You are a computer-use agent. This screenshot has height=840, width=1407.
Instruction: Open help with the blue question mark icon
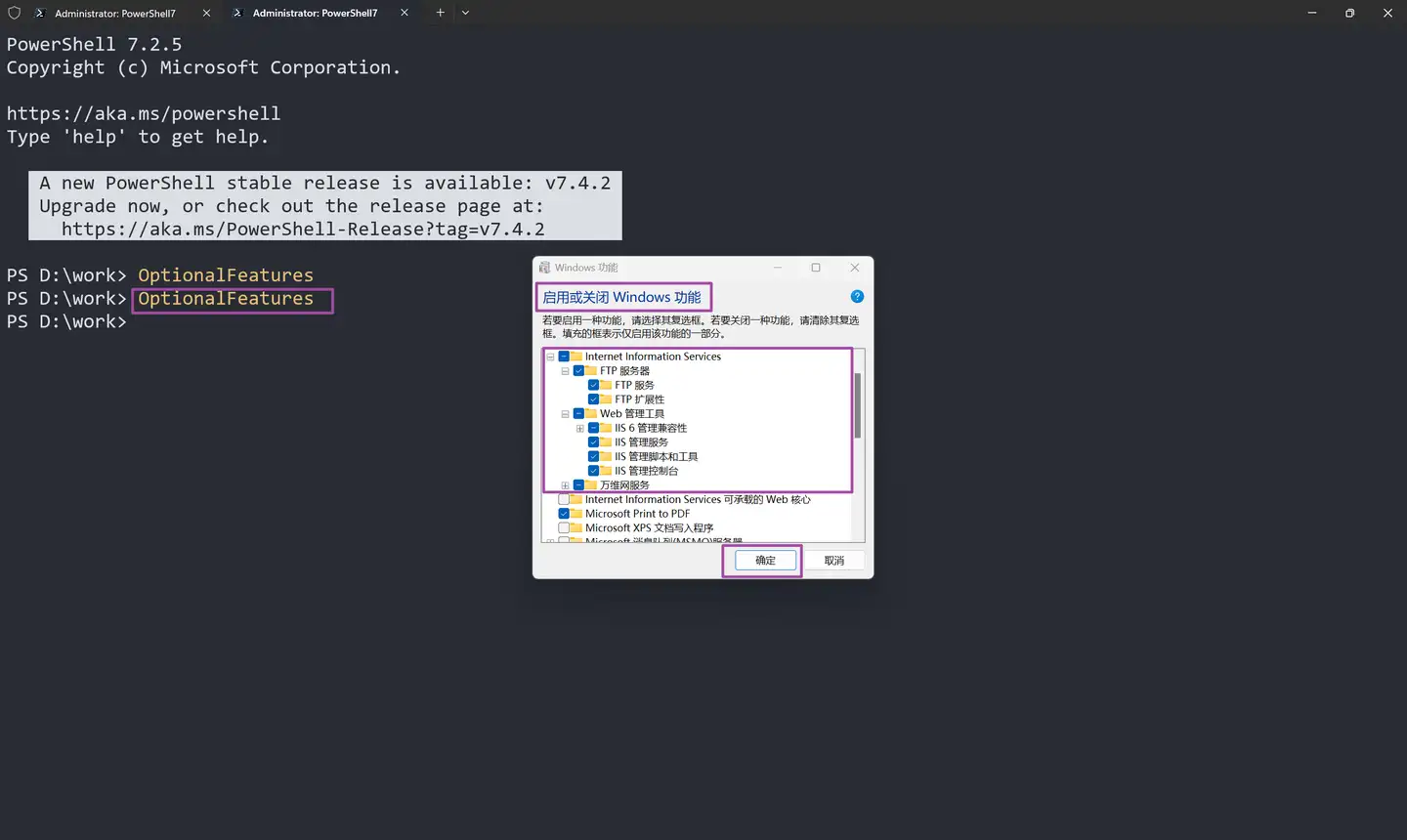[x=857, y=297]
